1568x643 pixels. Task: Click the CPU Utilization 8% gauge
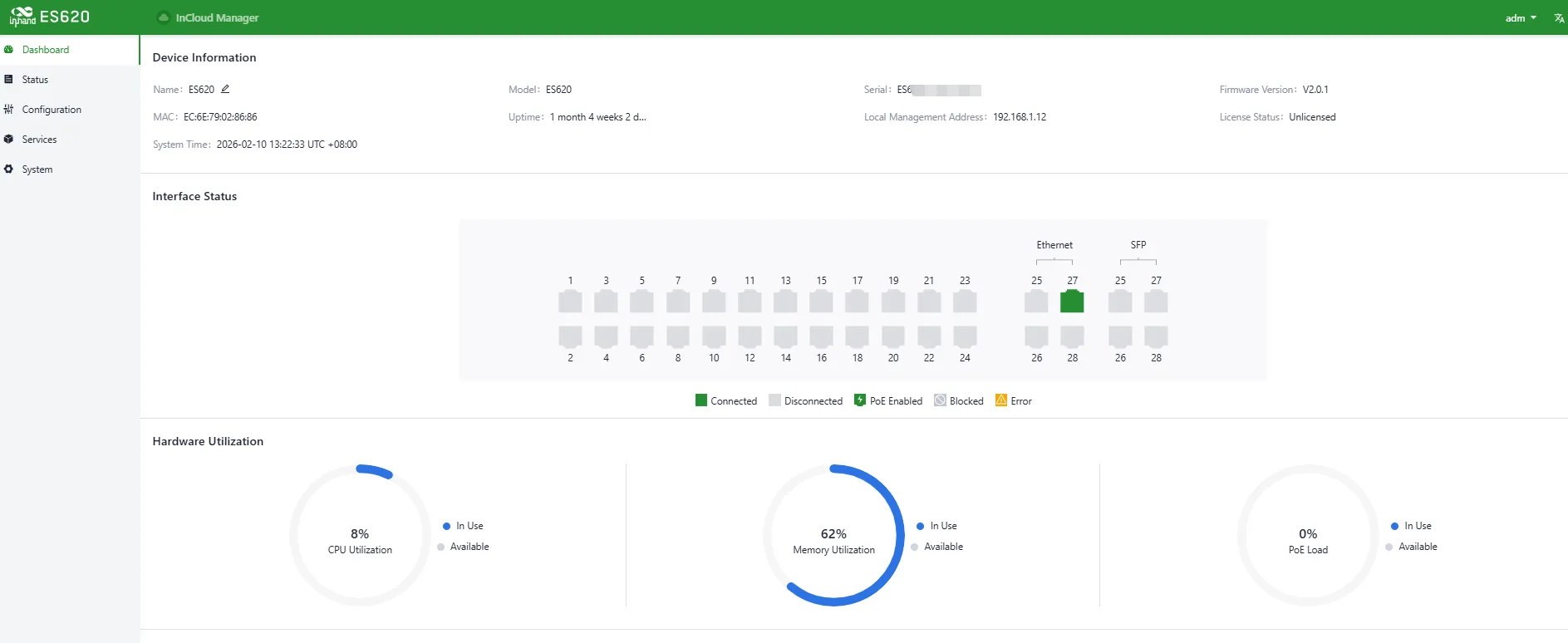360,535
